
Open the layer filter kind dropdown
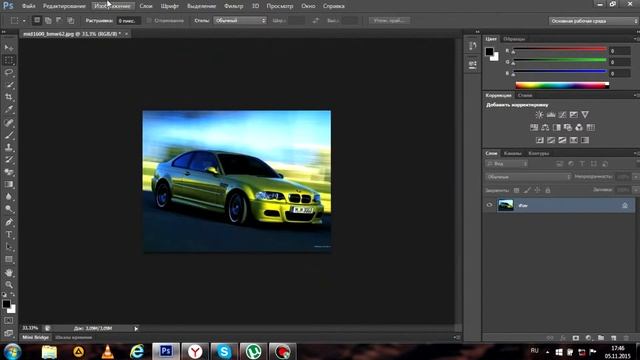click(507, 164)
